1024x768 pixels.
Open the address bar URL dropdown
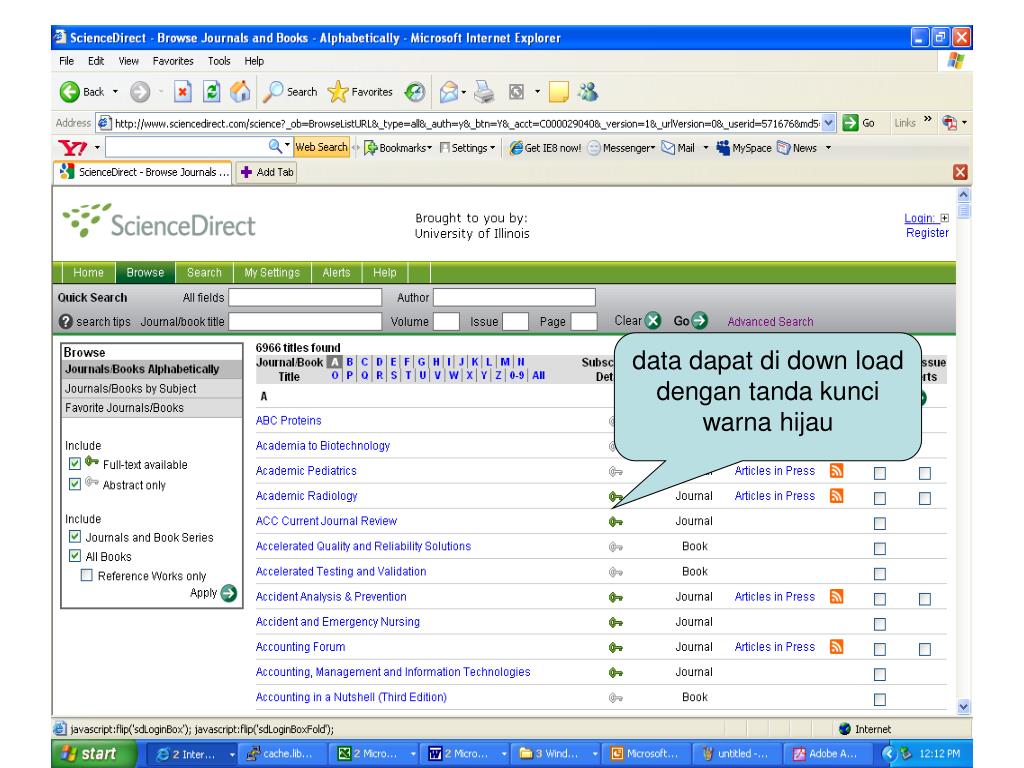[x=828, y=123]
